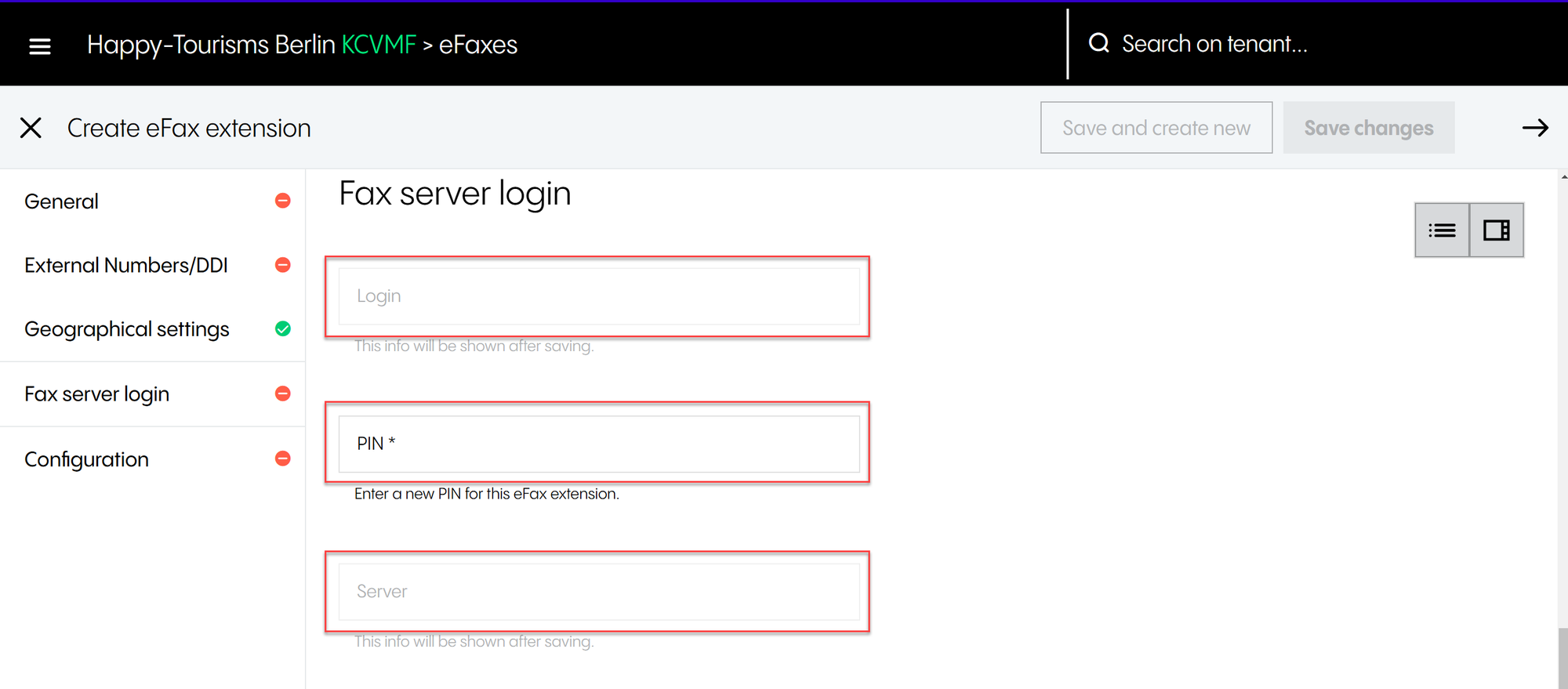Focus the PIN input field
1568x689 pixels.
click(x=599, y=444)
